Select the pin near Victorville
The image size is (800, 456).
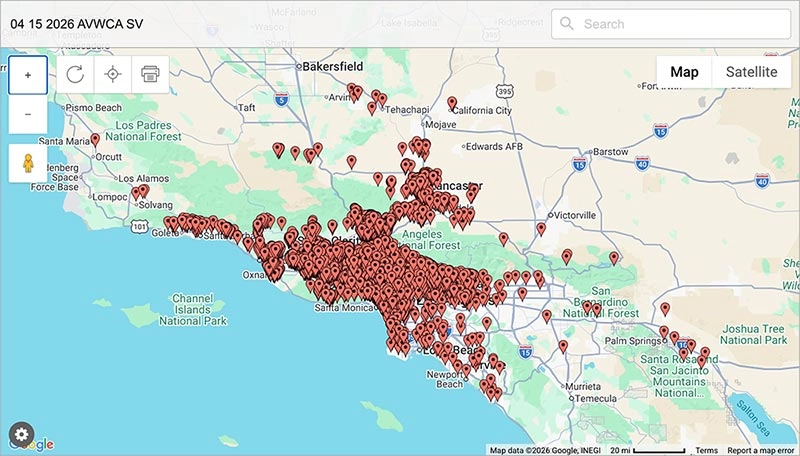pos(541,229)
